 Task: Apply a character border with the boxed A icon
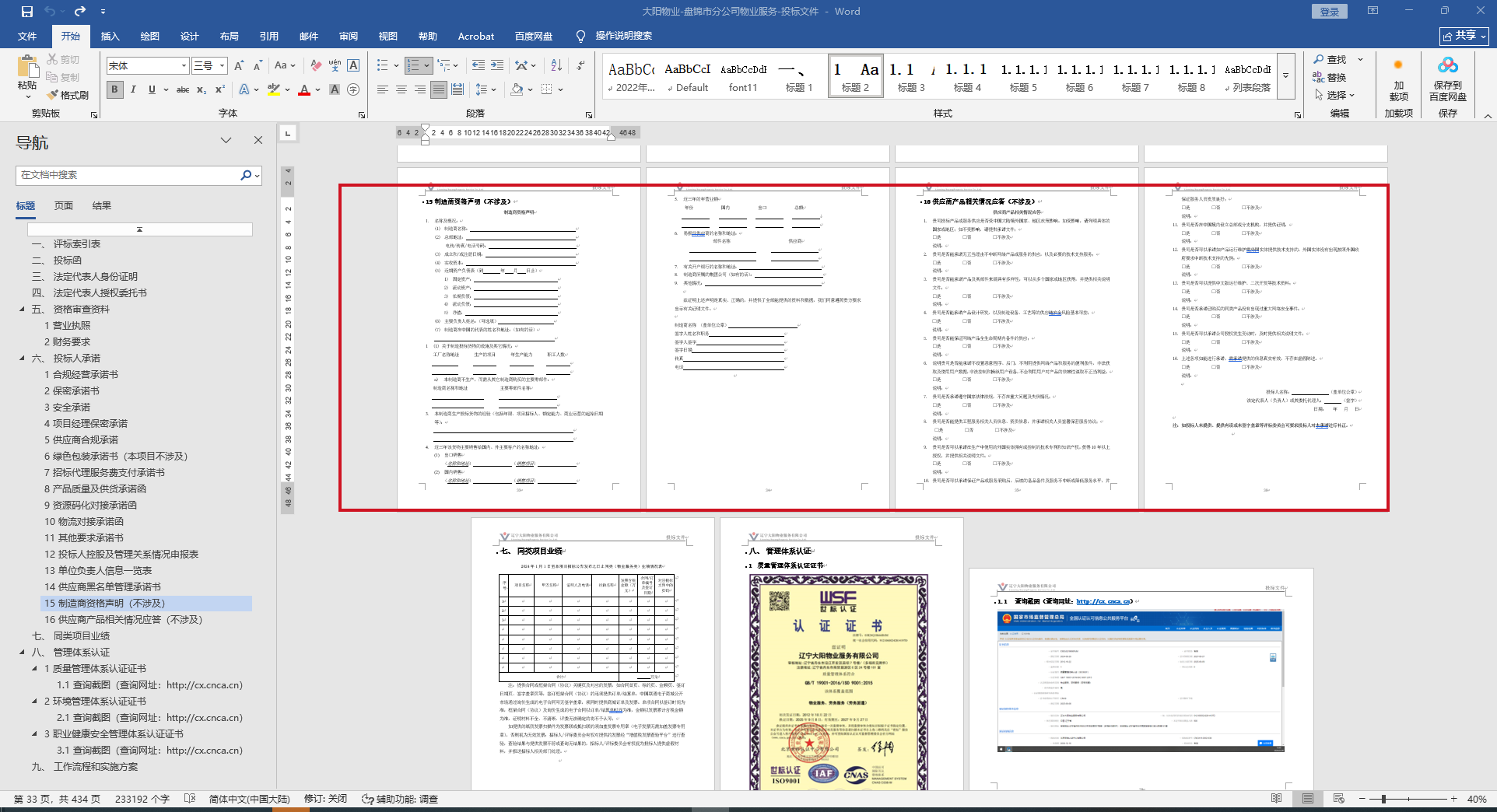(353, 65)
